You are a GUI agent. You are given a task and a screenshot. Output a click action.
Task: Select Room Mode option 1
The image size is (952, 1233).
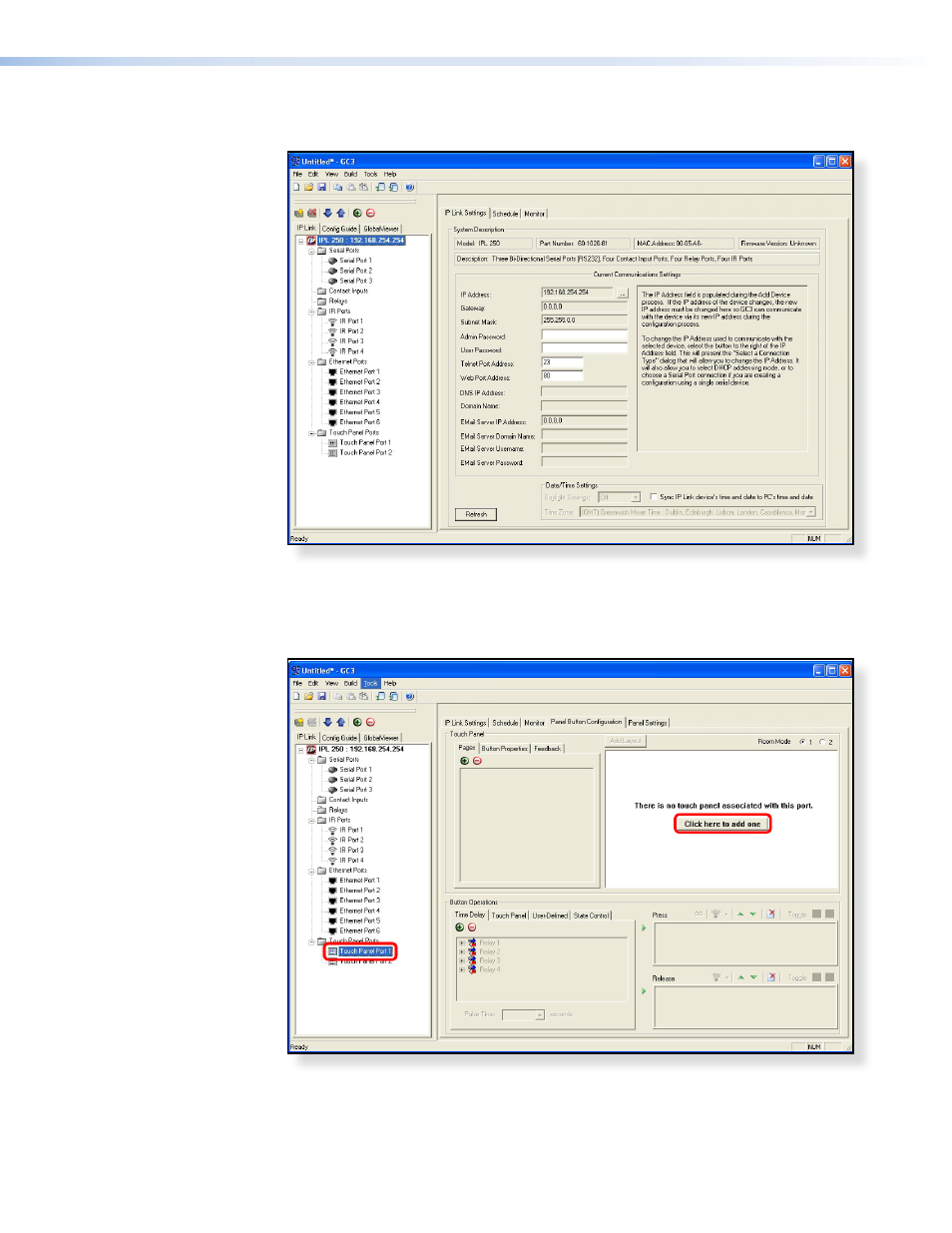click(801, 742)
